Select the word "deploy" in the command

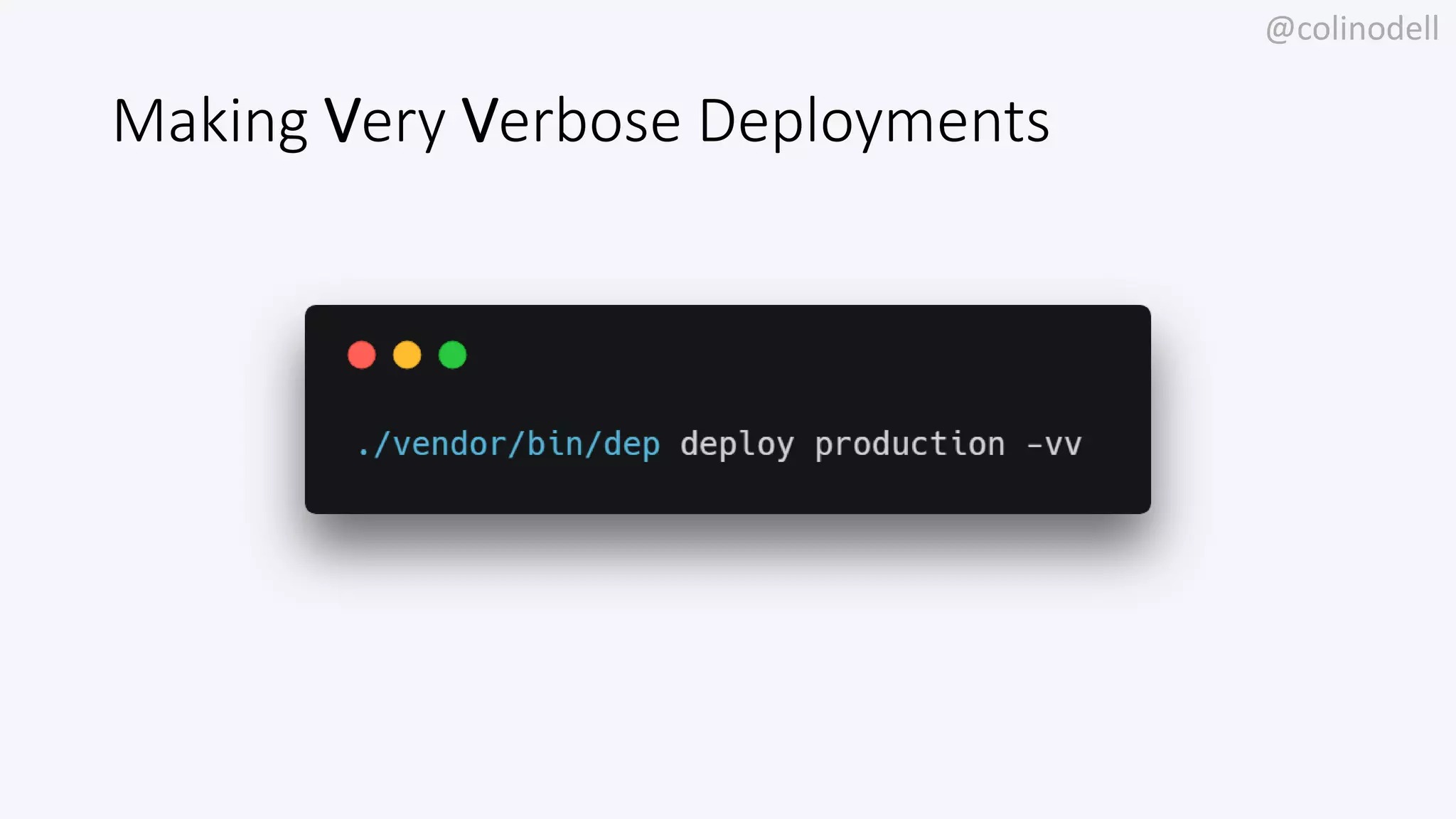tap(737, 445)
